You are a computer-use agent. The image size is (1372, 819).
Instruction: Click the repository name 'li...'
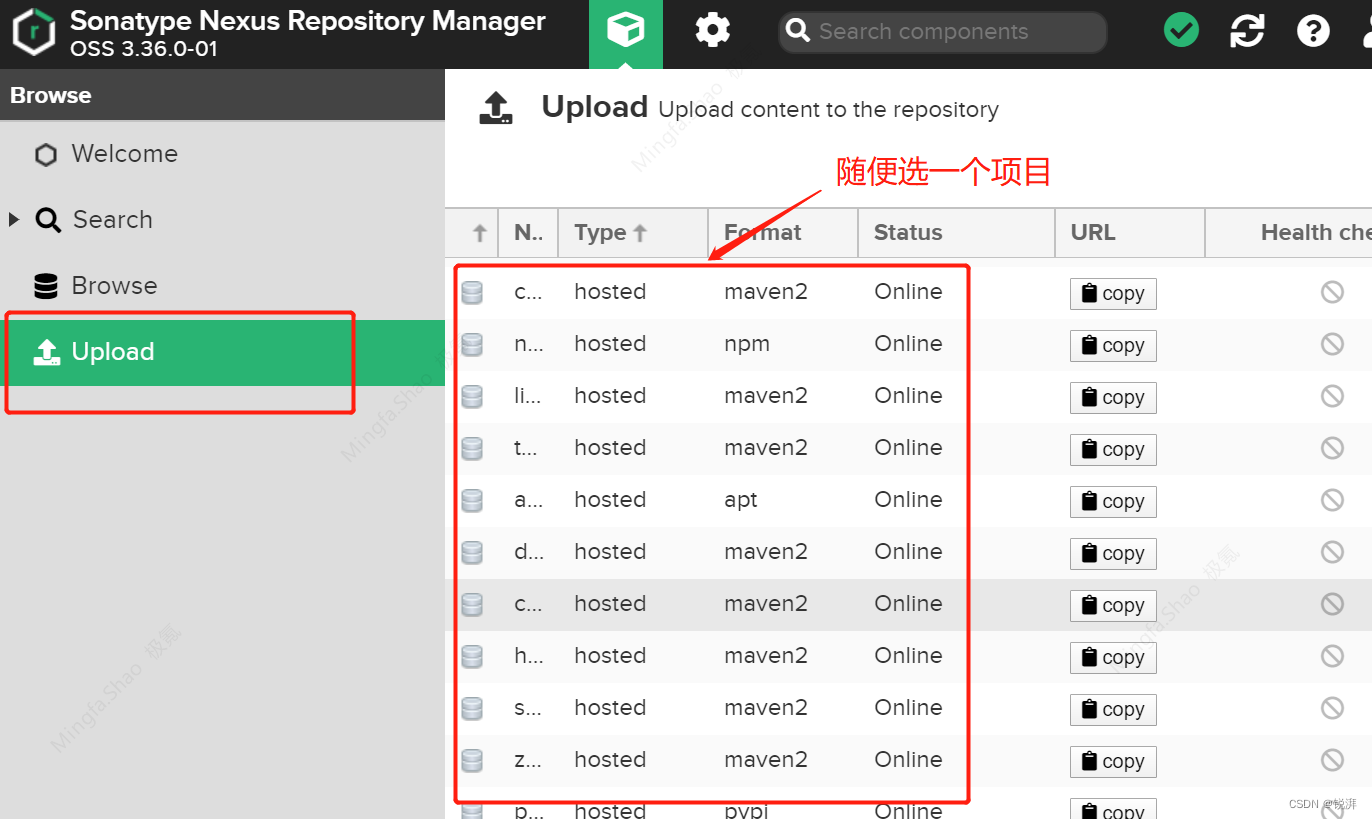[x=528, y=396]
